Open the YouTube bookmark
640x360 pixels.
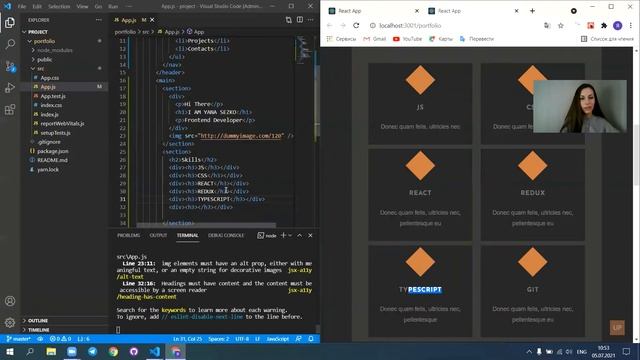coord(407,39)
